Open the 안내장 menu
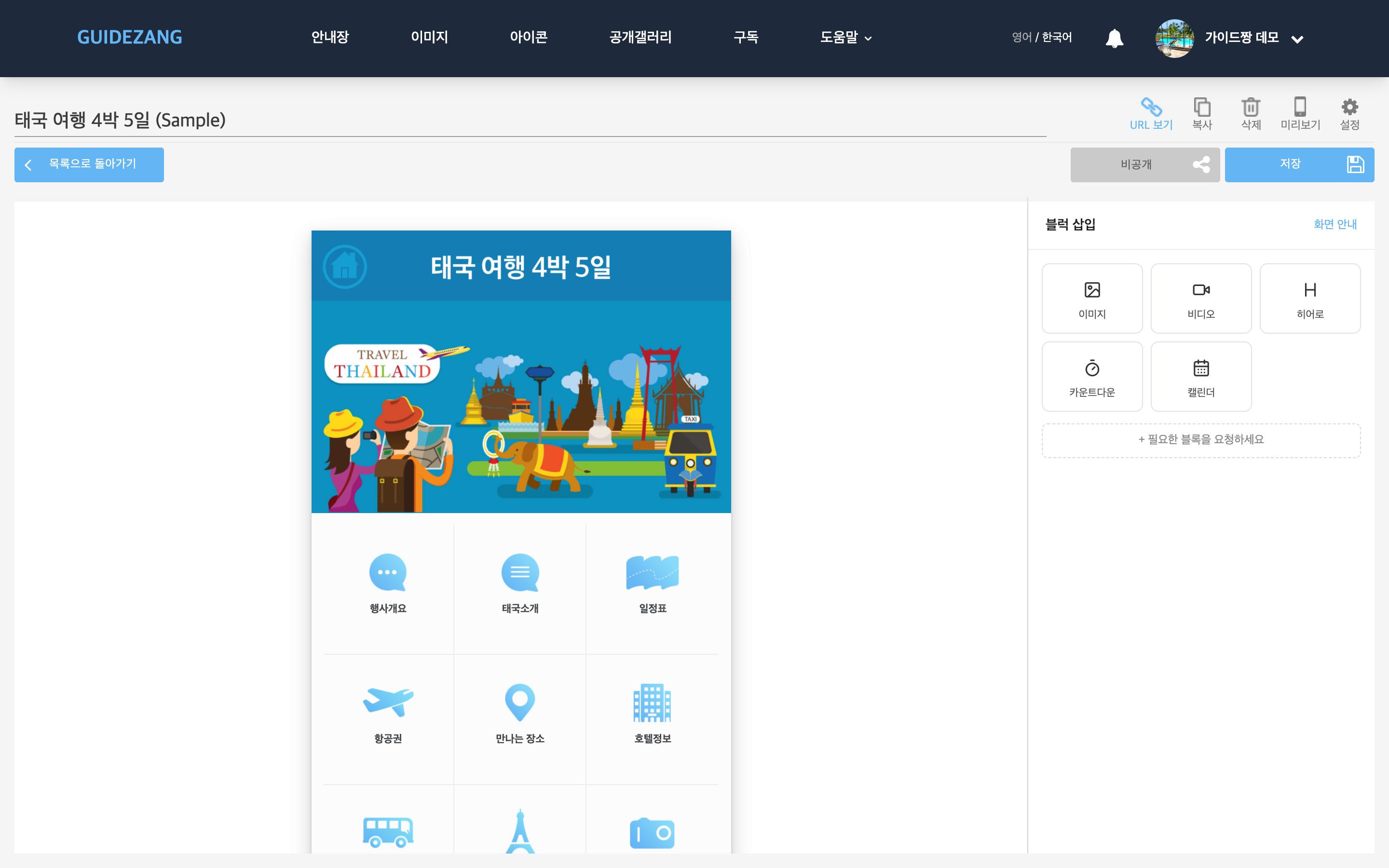Screen dimensions: 1389x868 point(330,37)
